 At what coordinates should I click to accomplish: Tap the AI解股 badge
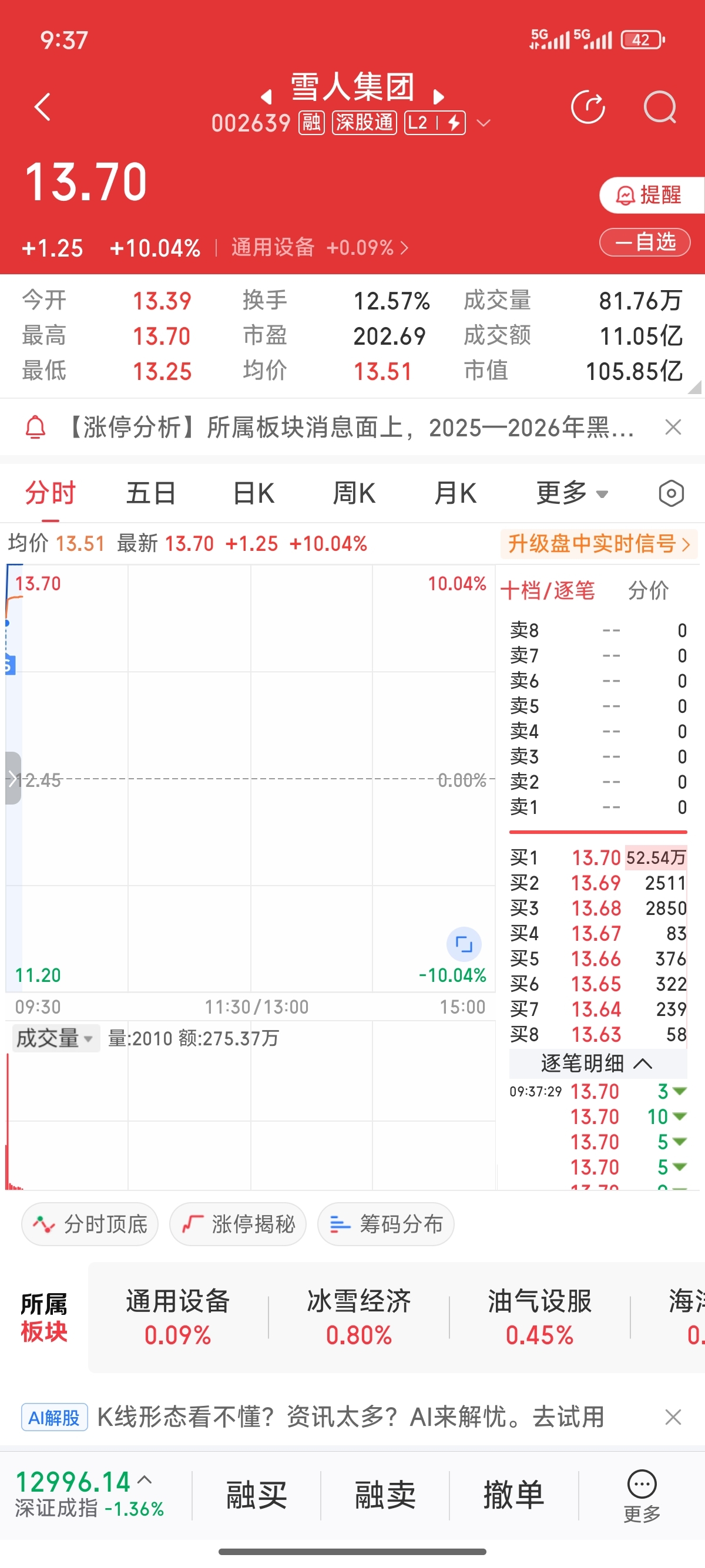tap(54, 1418)
